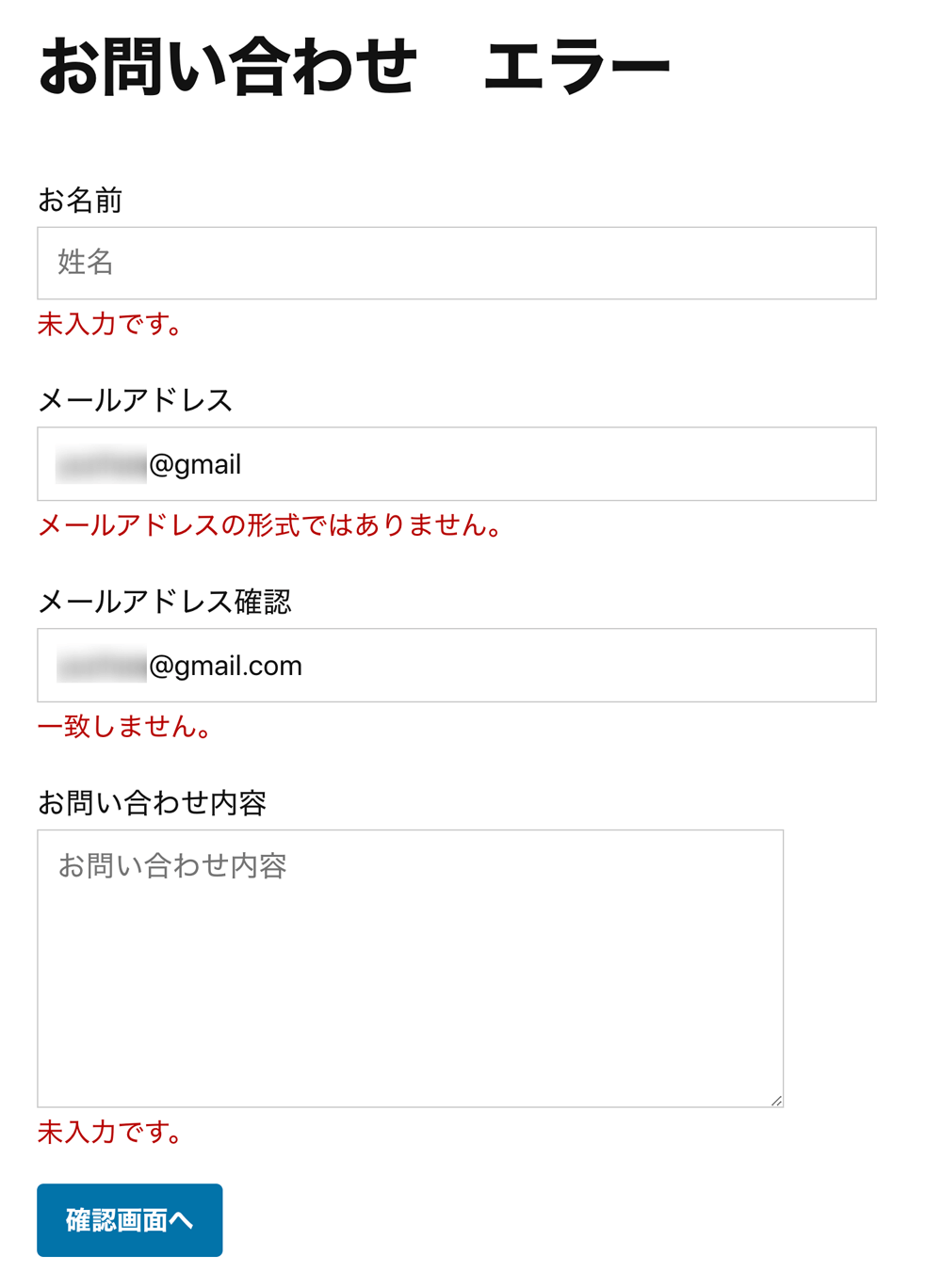Click the お名前 field label

(80, 200)
